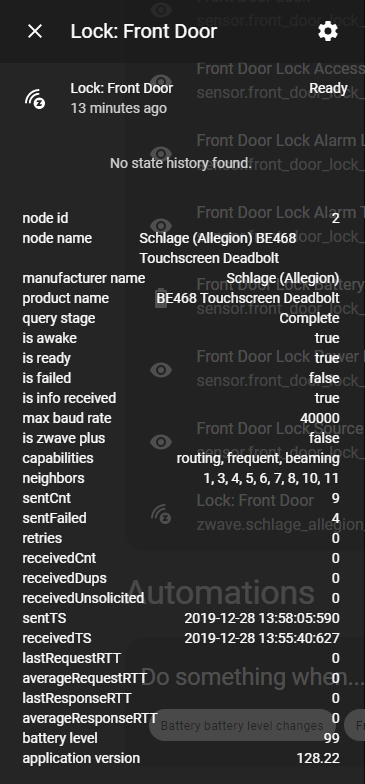Toggle eye icon beside Front Door Lock Power
Image resolution: width=365 pixels, height=784 pixels.
(x=161, y=370)
